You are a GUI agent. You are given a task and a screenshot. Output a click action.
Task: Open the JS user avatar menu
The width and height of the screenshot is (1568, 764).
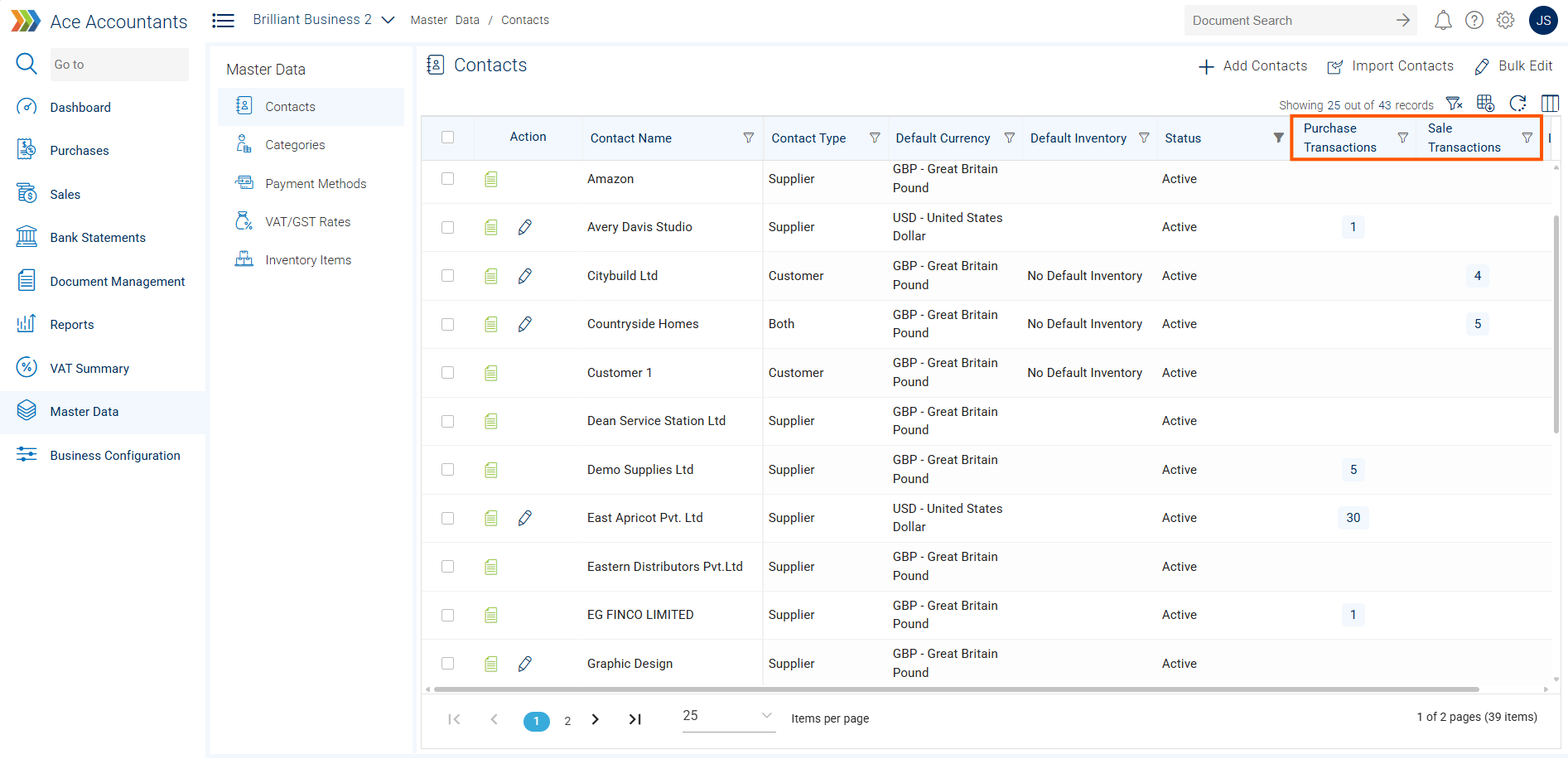coord(1543,21)
